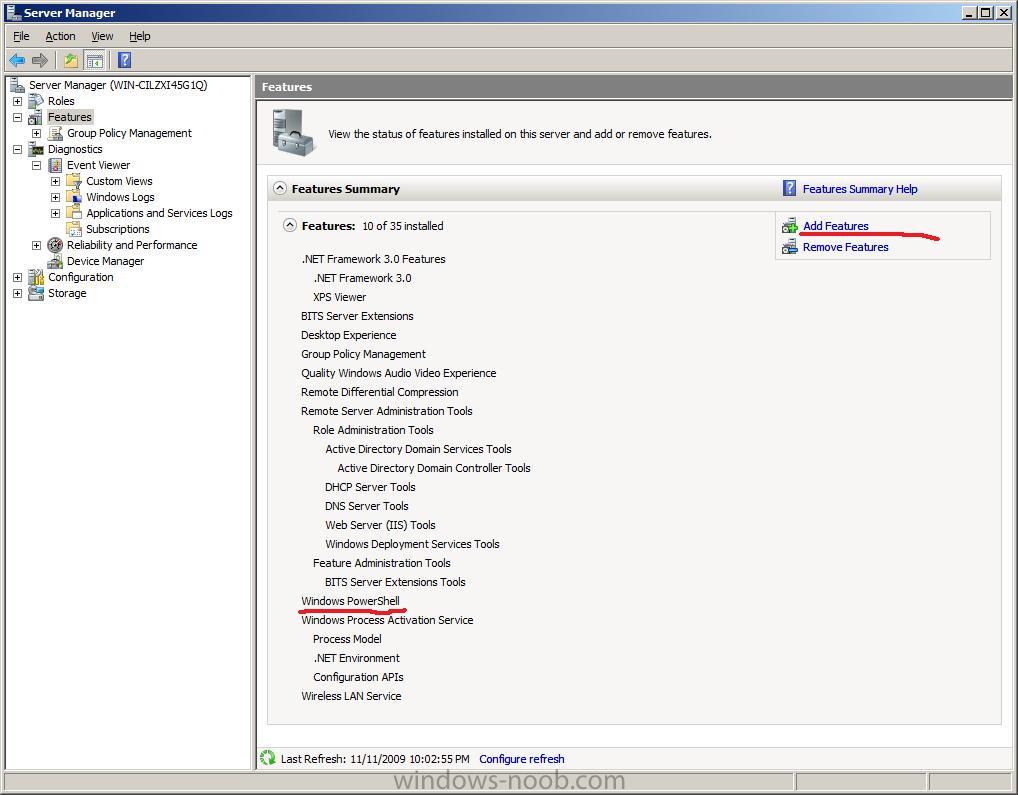Select Configuration label in the tree

tap(81, 277)
